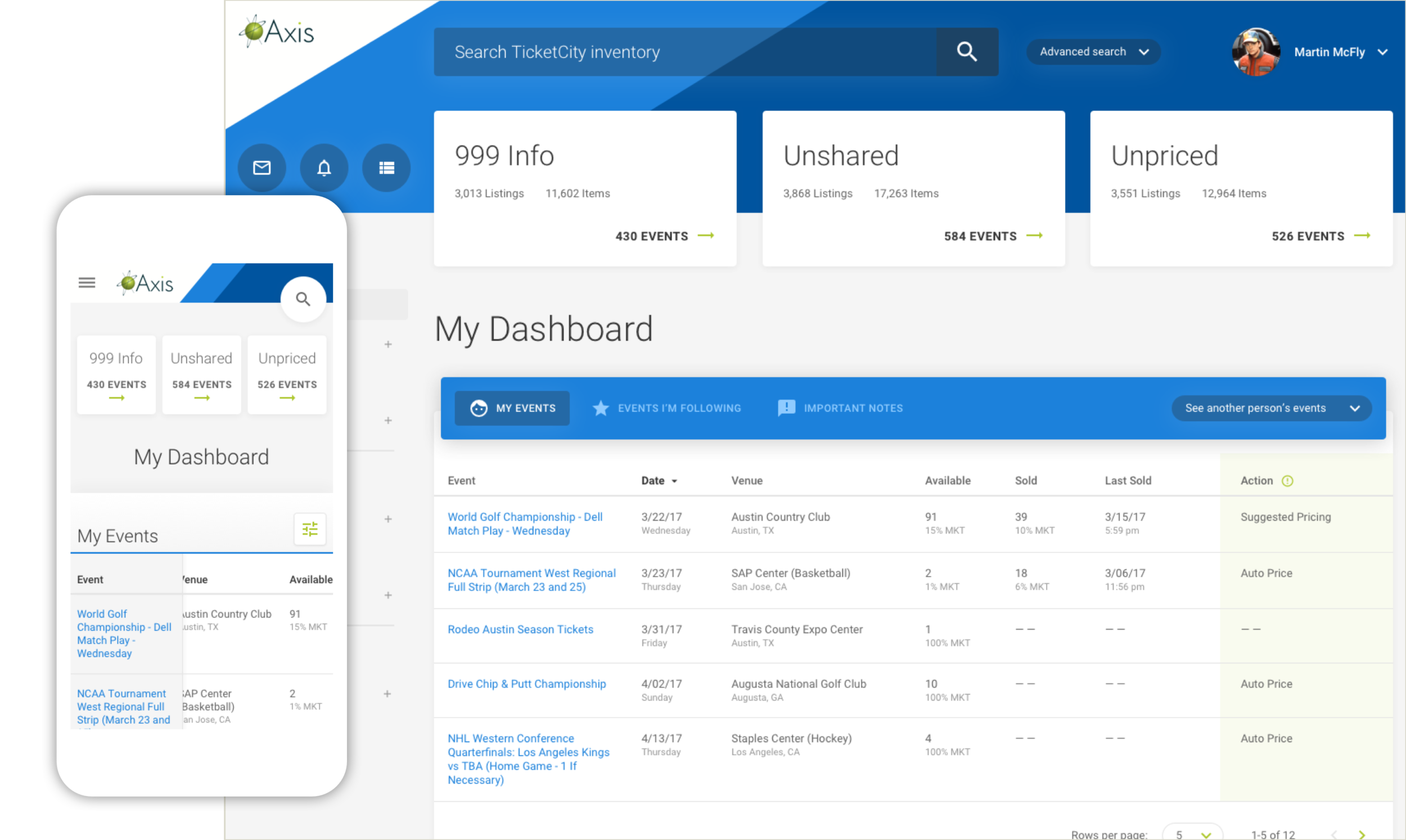Open NHL Western Conference Quarterfinals link

(529, 759)
